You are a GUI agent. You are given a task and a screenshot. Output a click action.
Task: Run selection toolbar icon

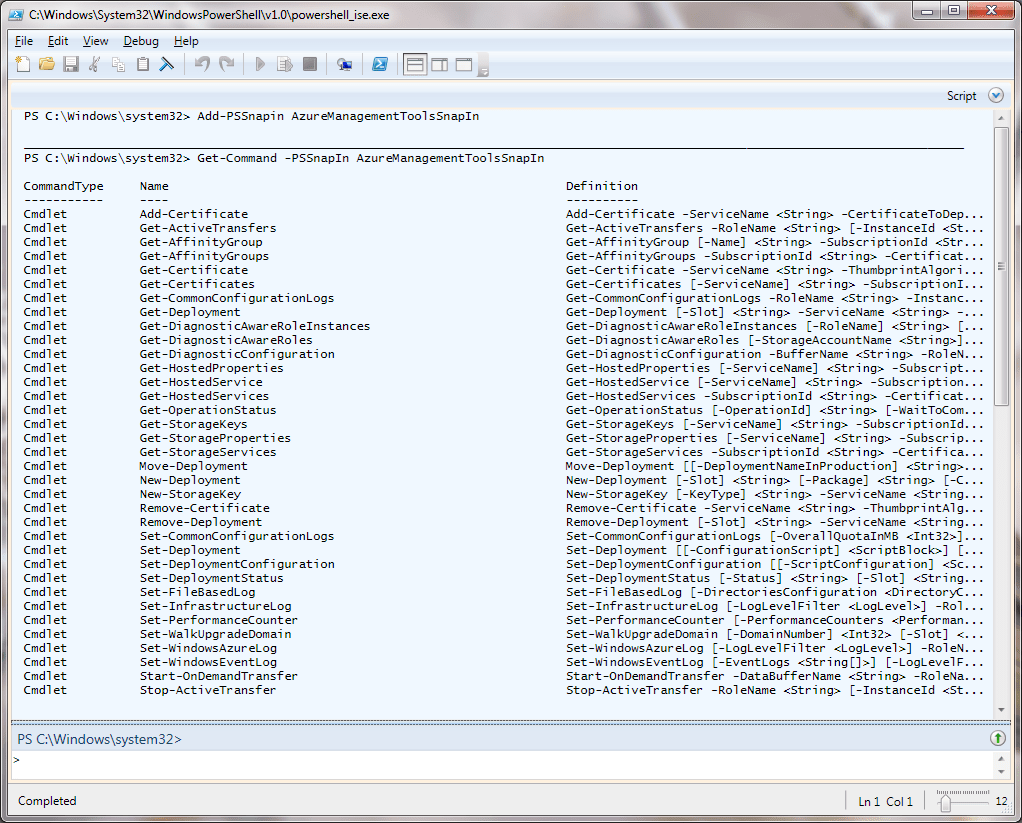click(285, 64)
